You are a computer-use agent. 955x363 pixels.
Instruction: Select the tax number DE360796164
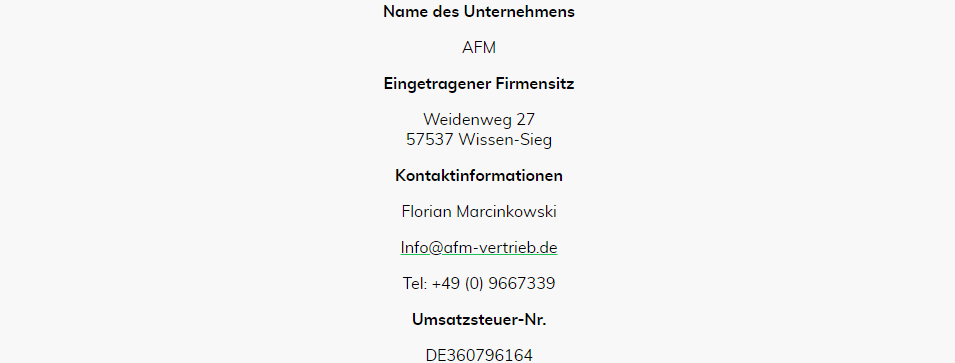point(479,355)
